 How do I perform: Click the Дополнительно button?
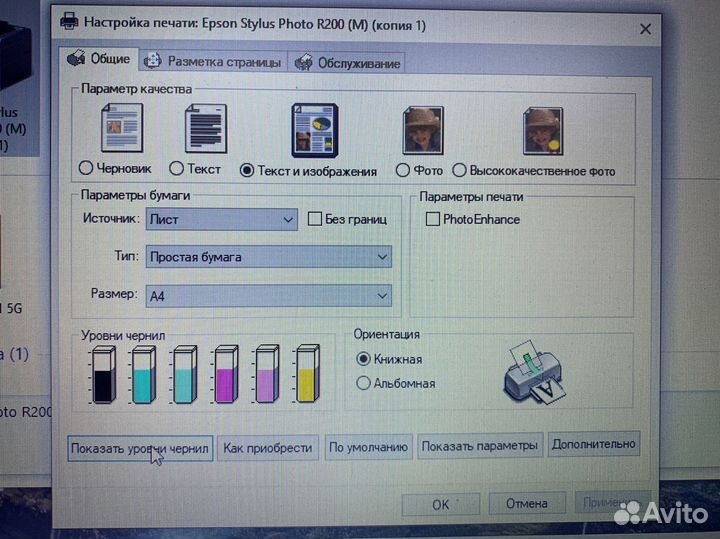[594, 444]
